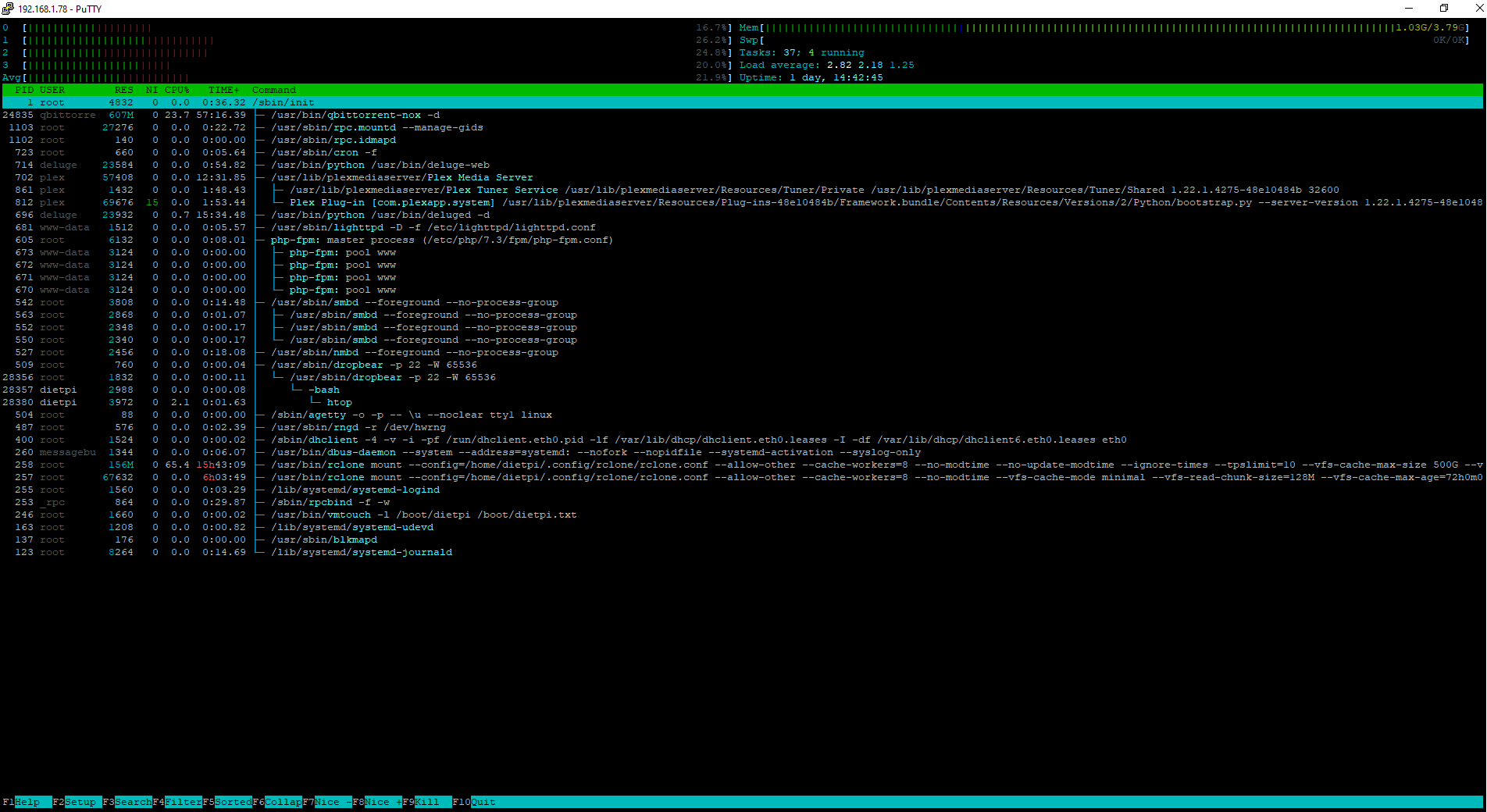
Task: Click F7 Nice - to lower priority
Action: pyautogui.click(x=327, y=802)
